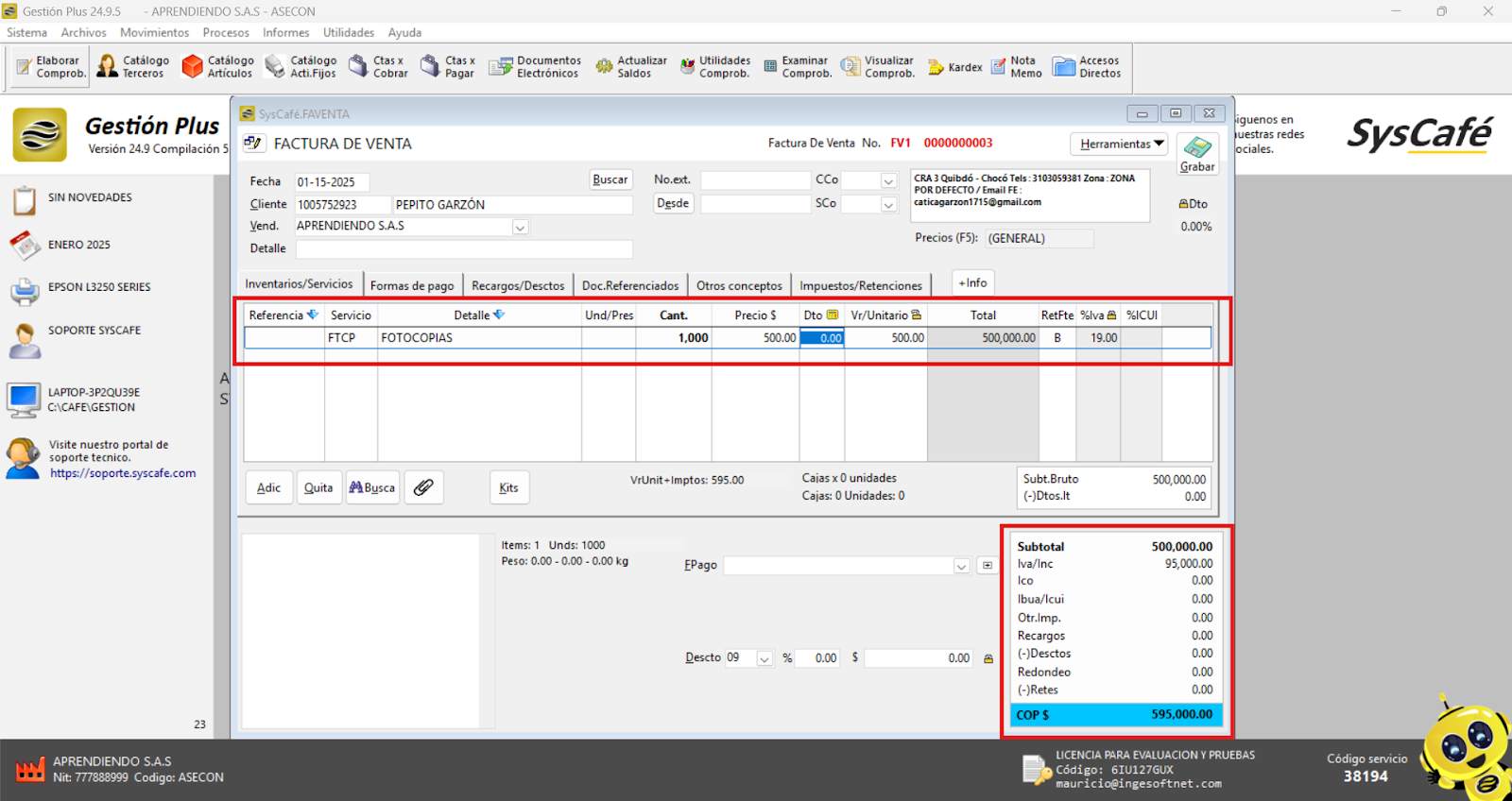This screenshot has height=801, width=1512.
Task: Toggle the Dto lock icon
Action: [1183, 204]
